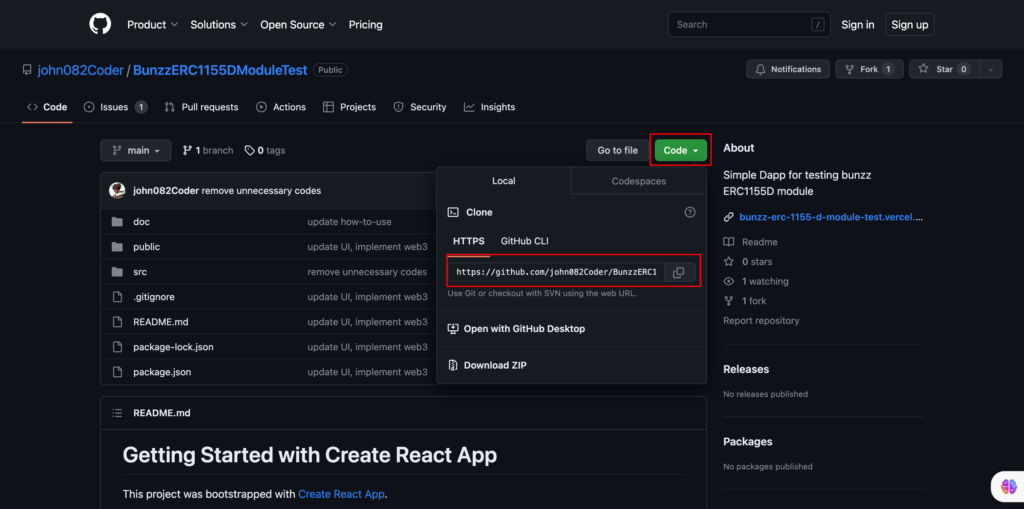The height and width of the screenshot is (509, 1024).
Task: Open the README.md file in file list
Action: (x=161, y=322)
